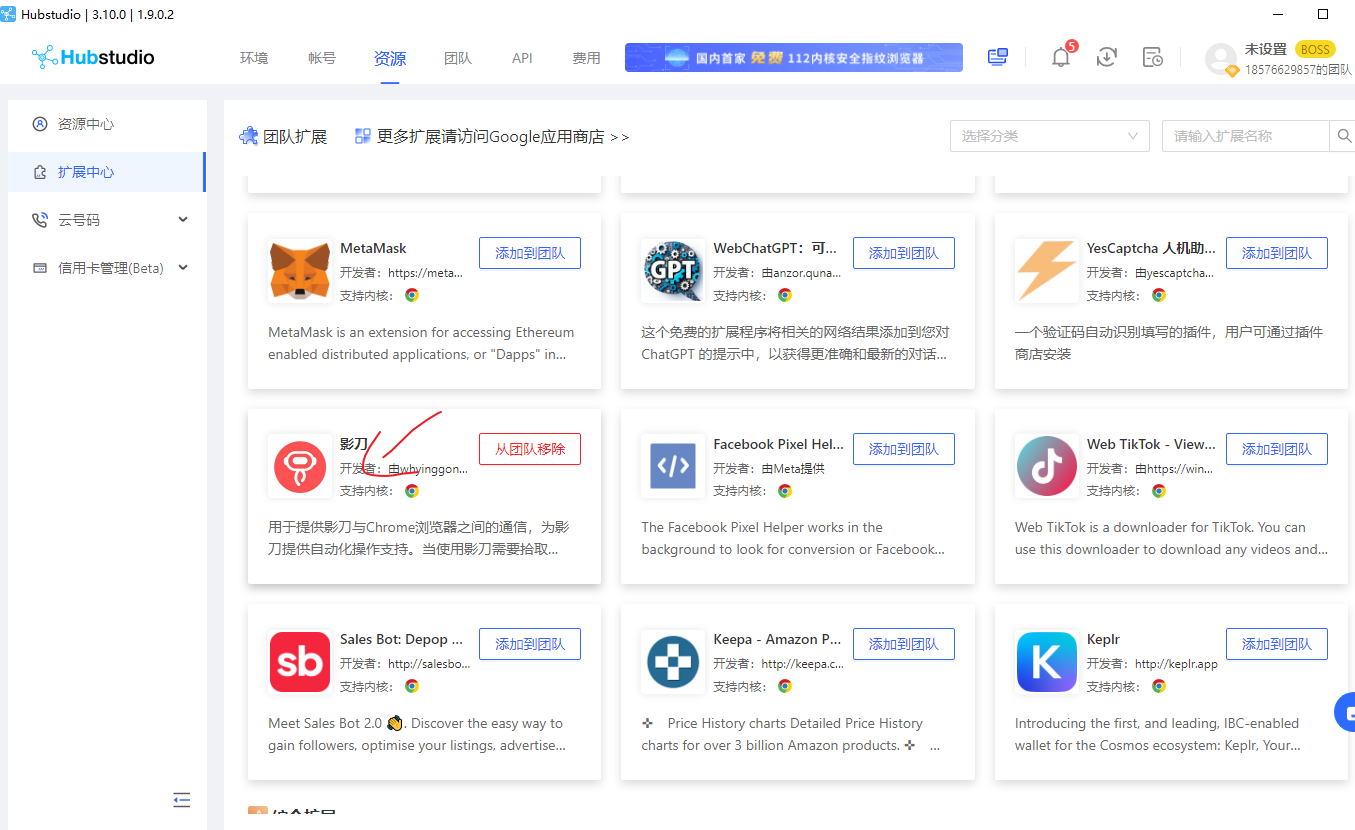Click the Keplr 'K' wallet icon

coord(1047,662)
